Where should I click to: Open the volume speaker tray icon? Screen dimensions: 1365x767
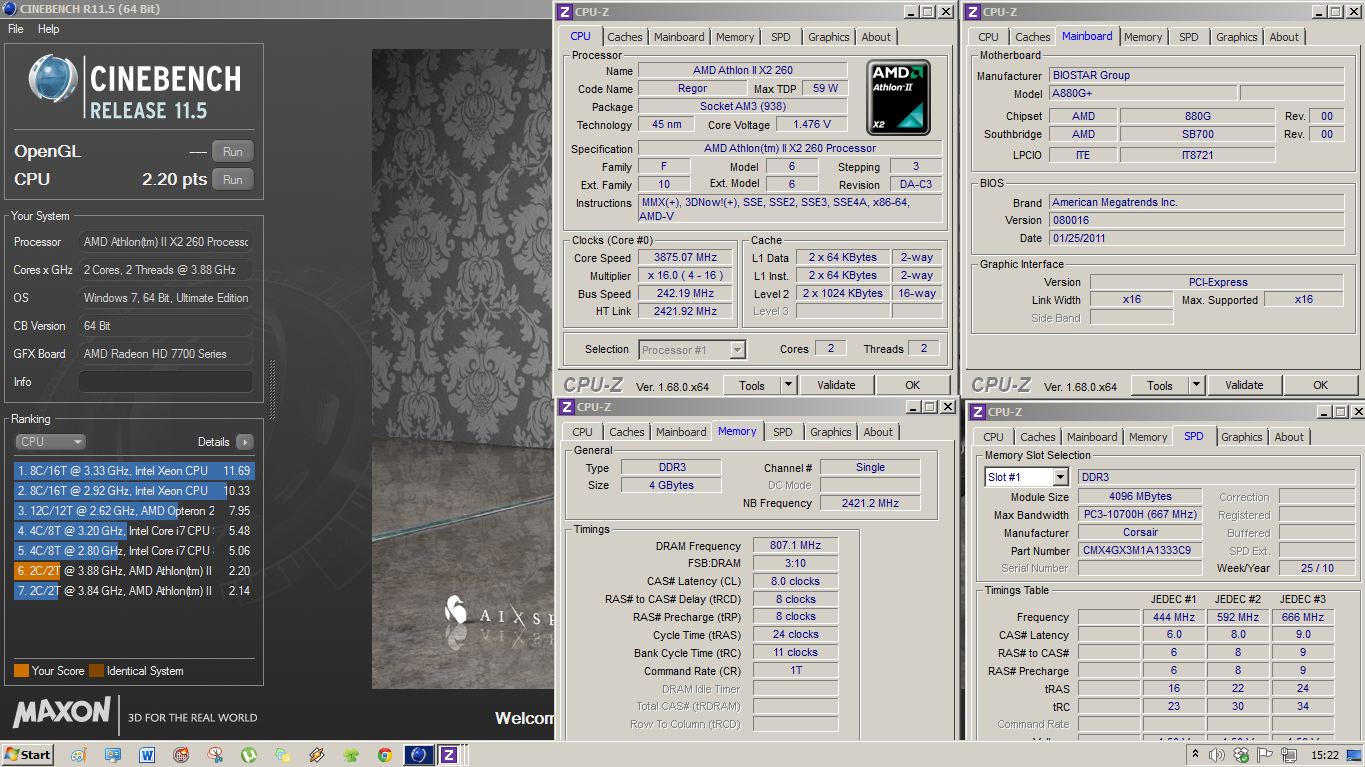pyautogui.click(x=1217, y=755)
